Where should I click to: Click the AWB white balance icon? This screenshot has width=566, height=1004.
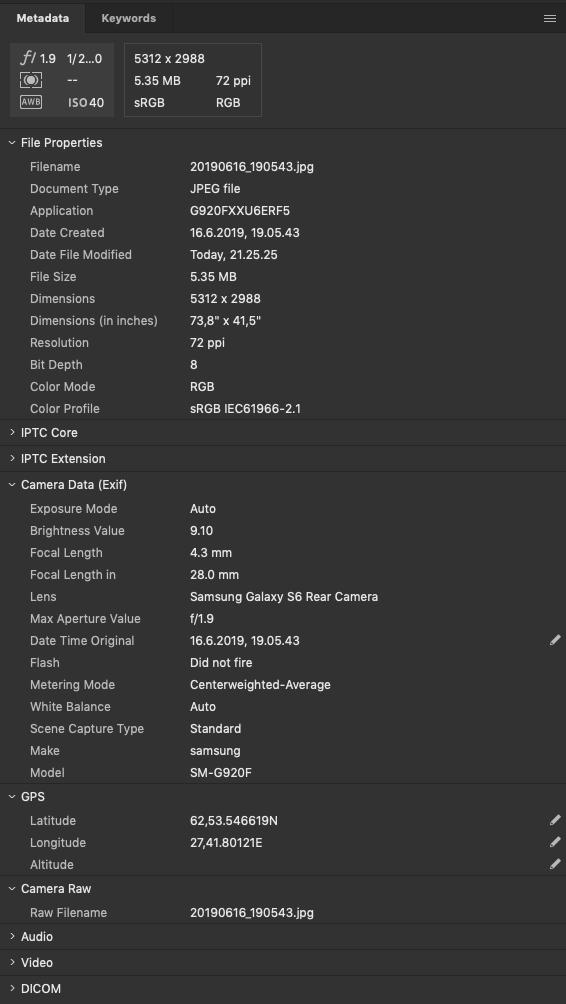click(31, 102)
